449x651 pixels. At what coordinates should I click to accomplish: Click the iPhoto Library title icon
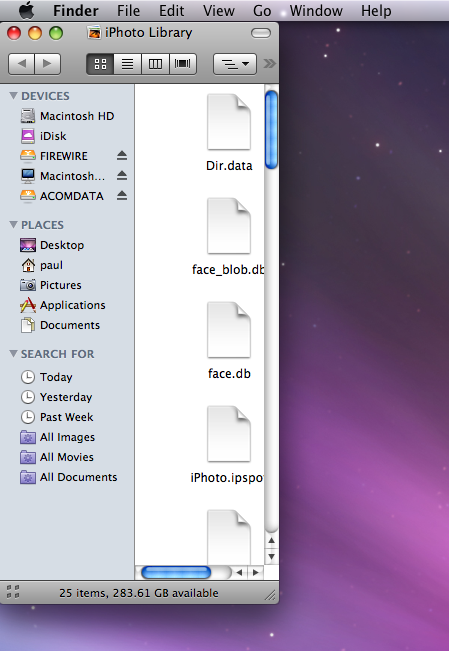94,32
